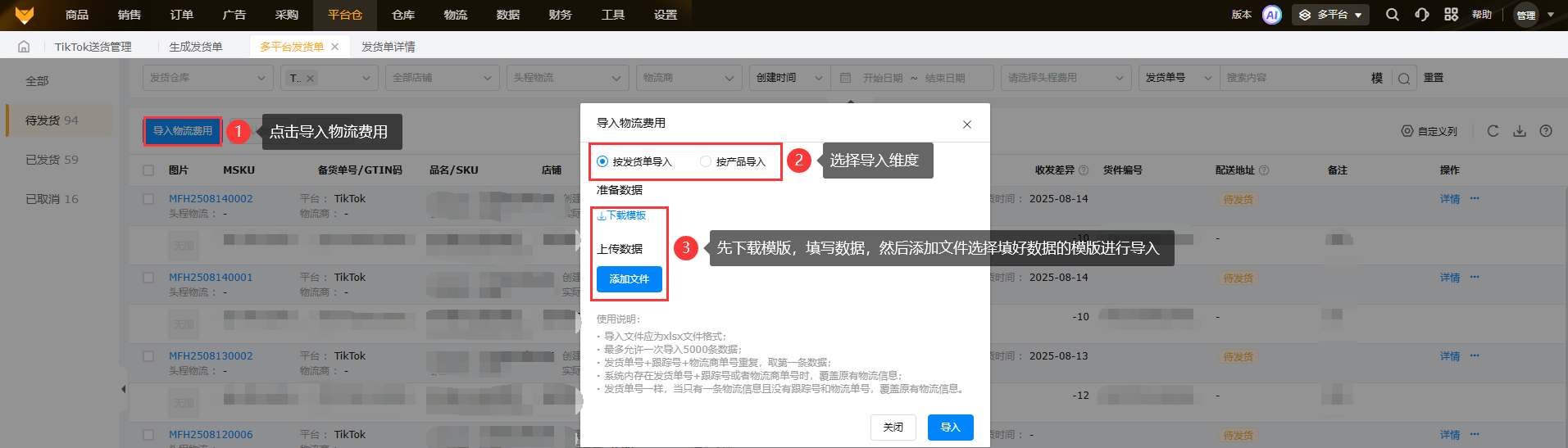
Task: Open the AI assistant icon
Action: pos(1271,15)
